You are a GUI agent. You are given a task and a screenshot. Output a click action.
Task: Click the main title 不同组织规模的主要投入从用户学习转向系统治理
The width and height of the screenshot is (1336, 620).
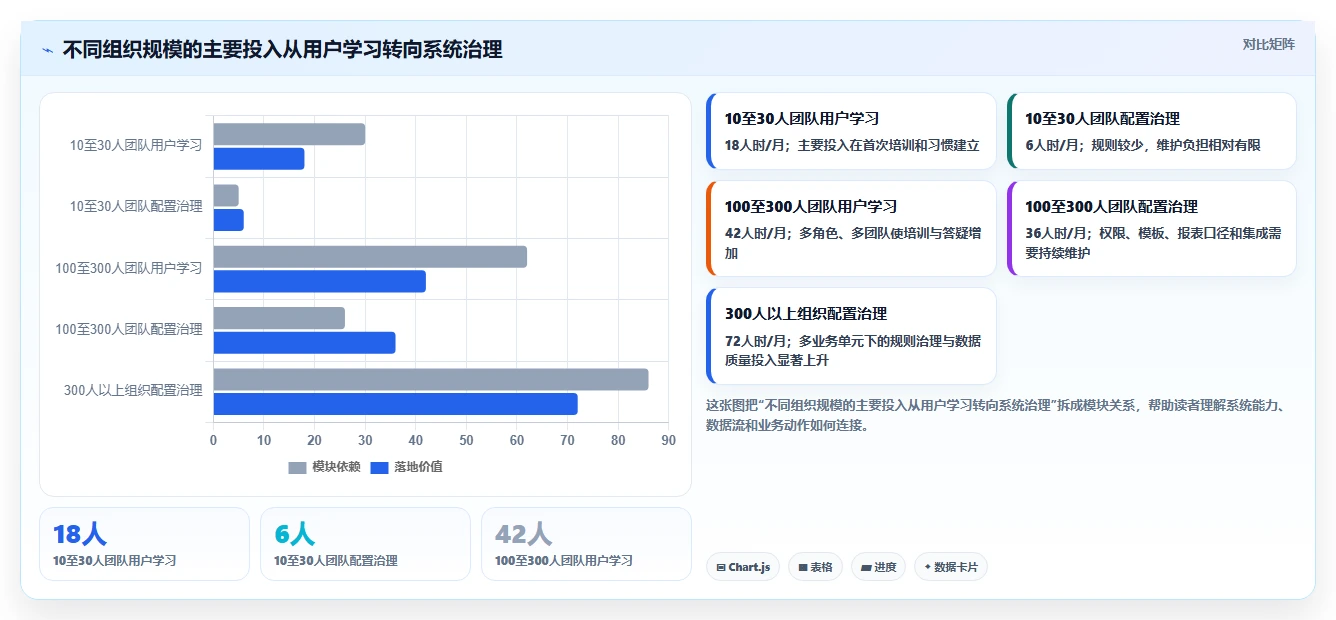282,50
